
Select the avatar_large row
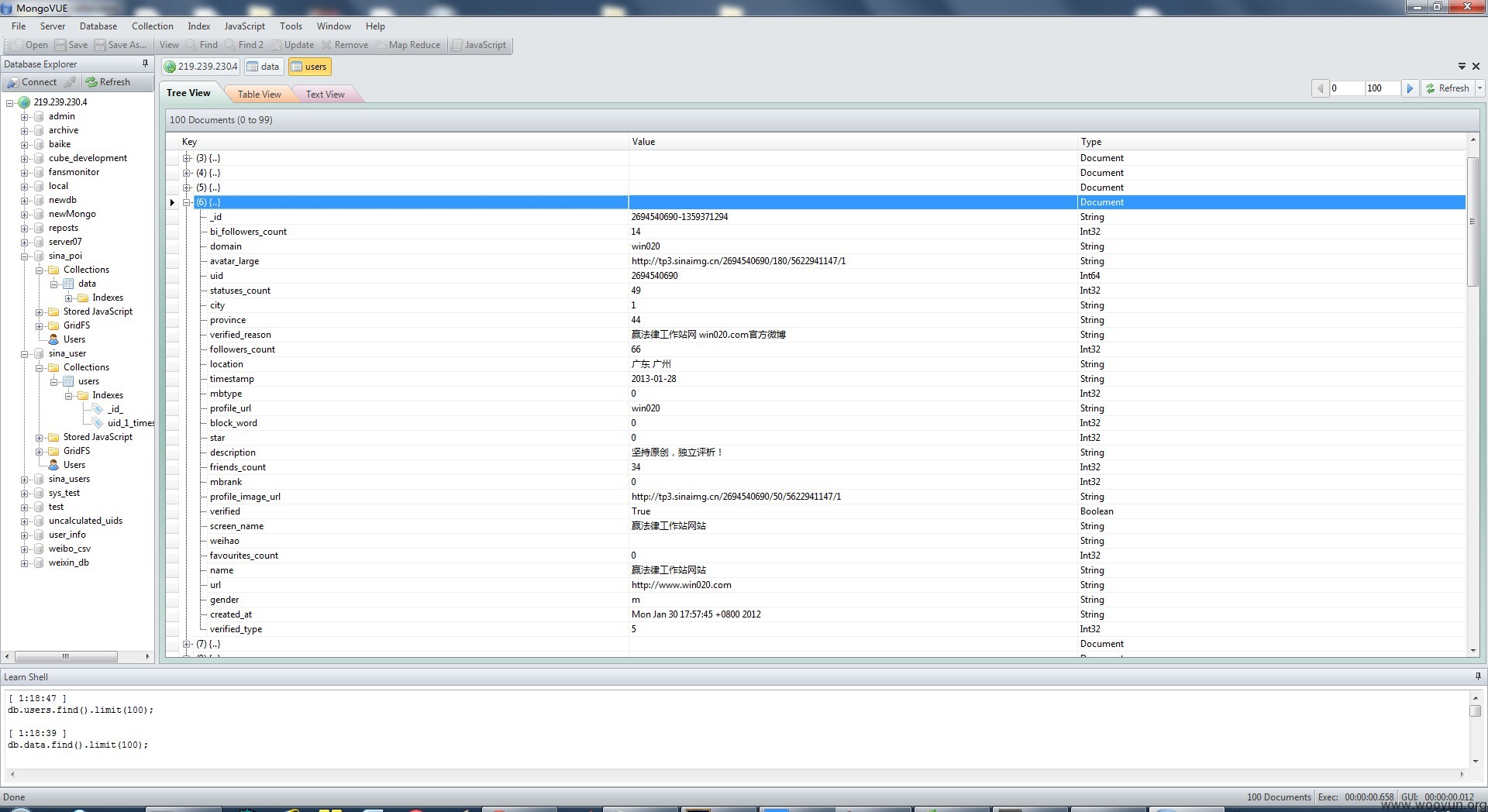pos(821,261)
